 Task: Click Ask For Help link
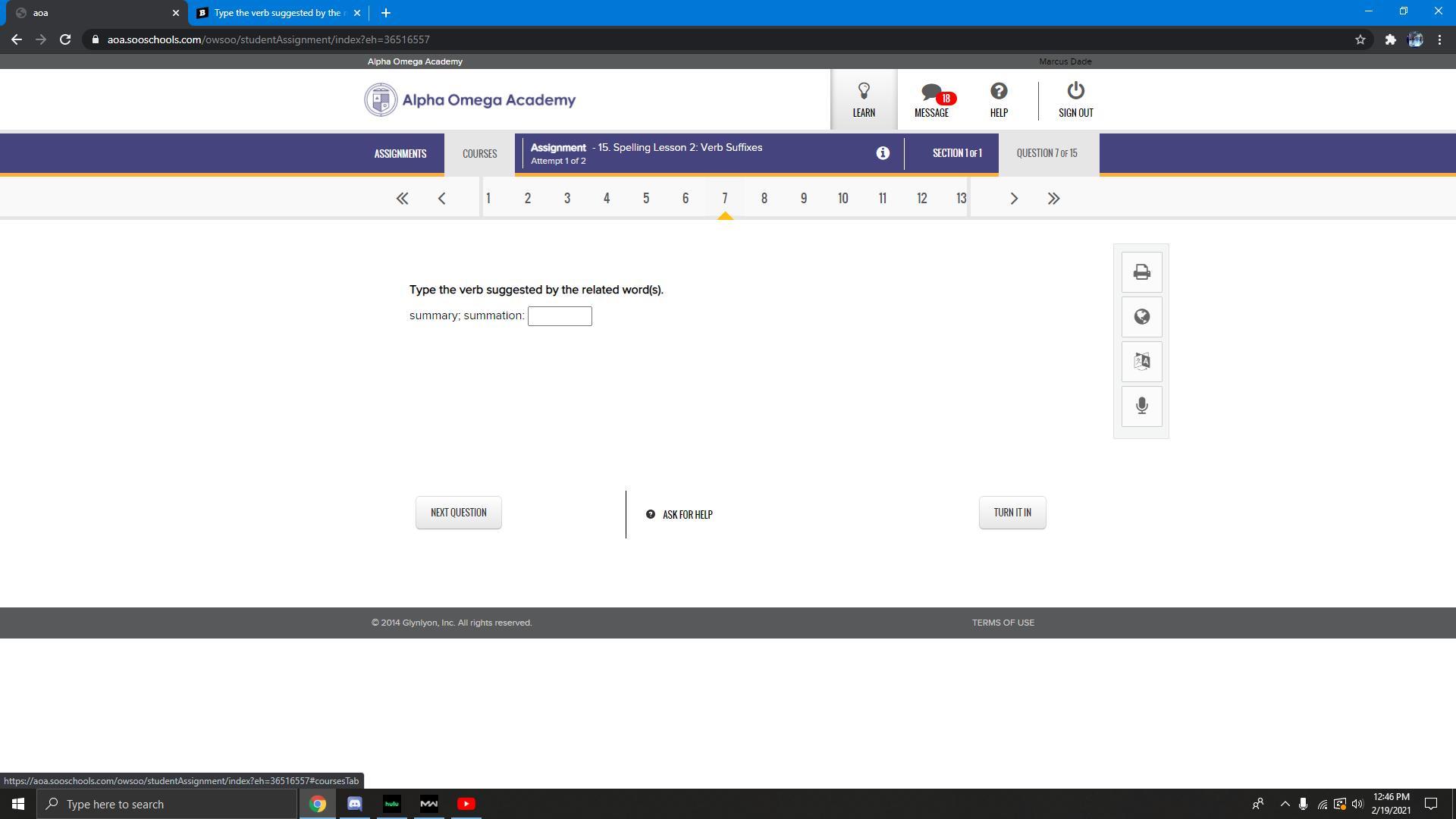point(679,515)
